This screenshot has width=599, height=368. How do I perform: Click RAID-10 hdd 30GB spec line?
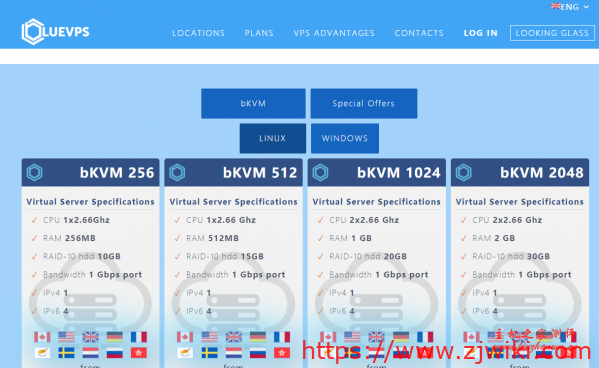point(511,256)
